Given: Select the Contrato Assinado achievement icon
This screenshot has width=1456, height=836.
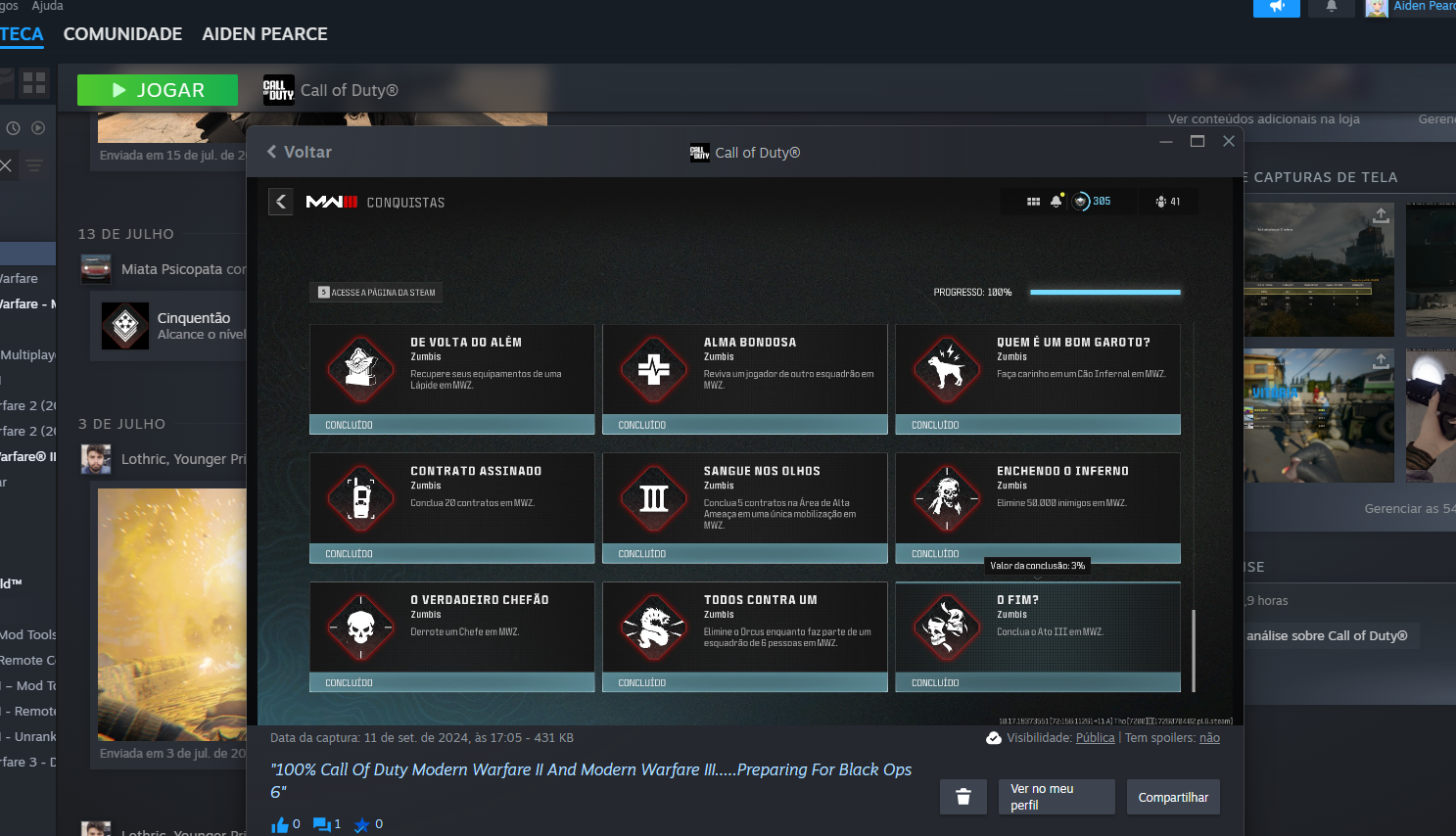Looking at the screenshot, I should 360,498.
